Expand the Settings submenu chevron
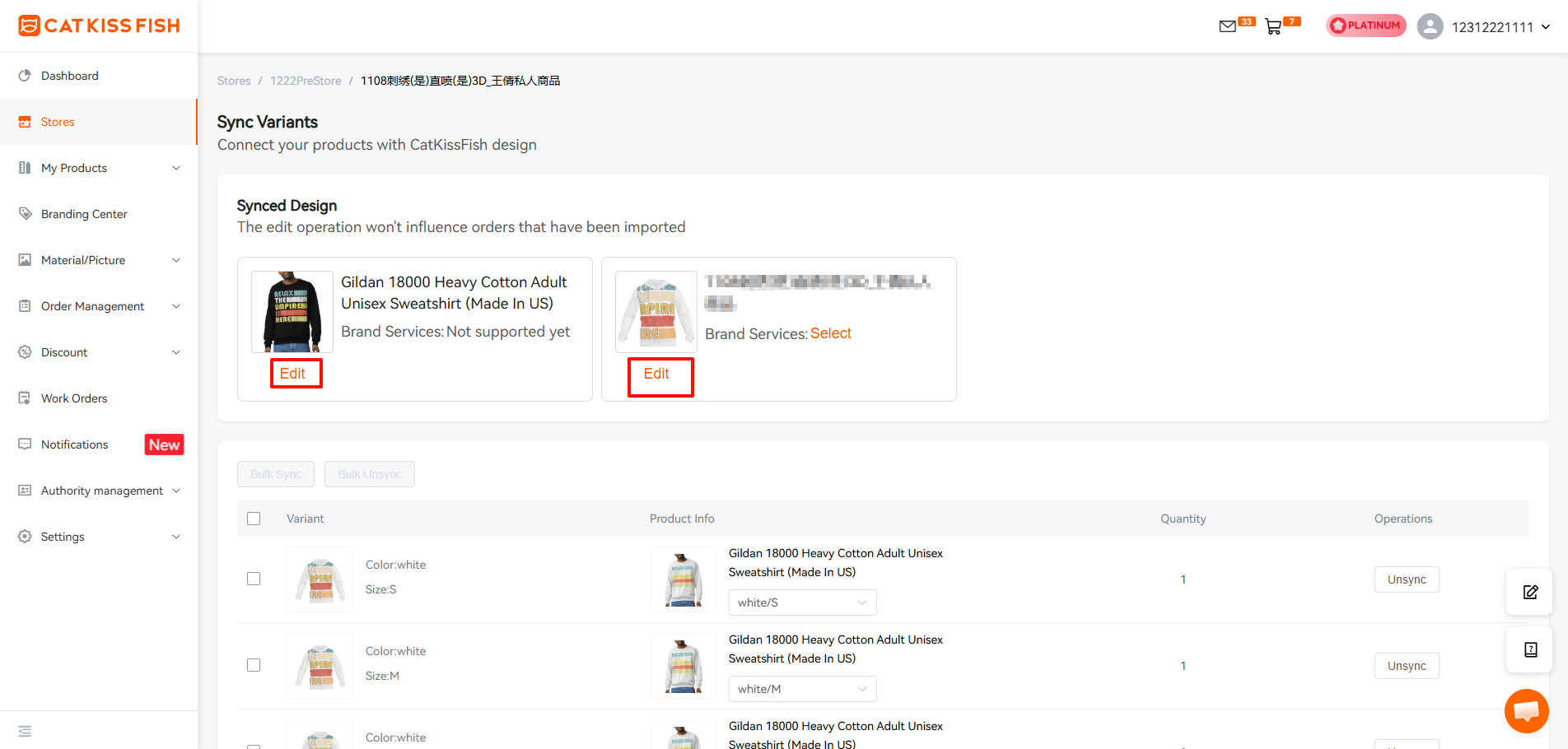1568x749 pixels. [176, 537]
